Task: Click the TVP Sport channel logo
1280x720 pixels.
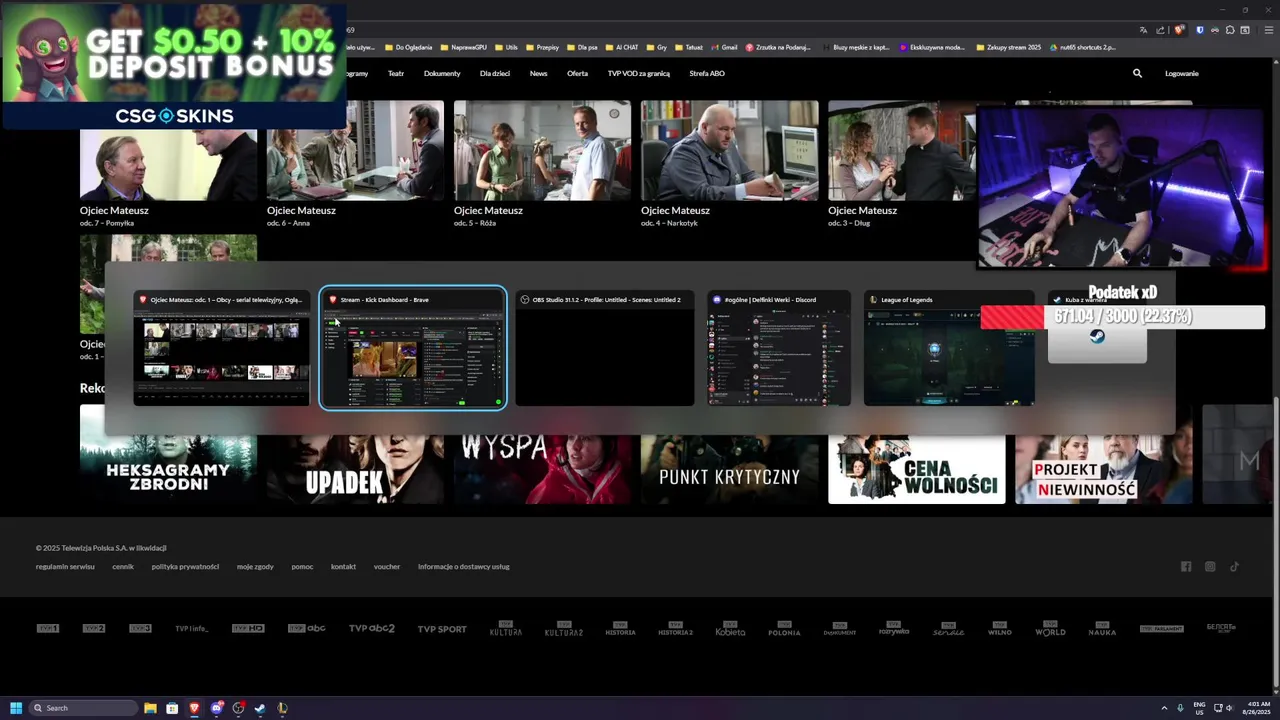Action: pyautogui.click(x=442, y=629)
